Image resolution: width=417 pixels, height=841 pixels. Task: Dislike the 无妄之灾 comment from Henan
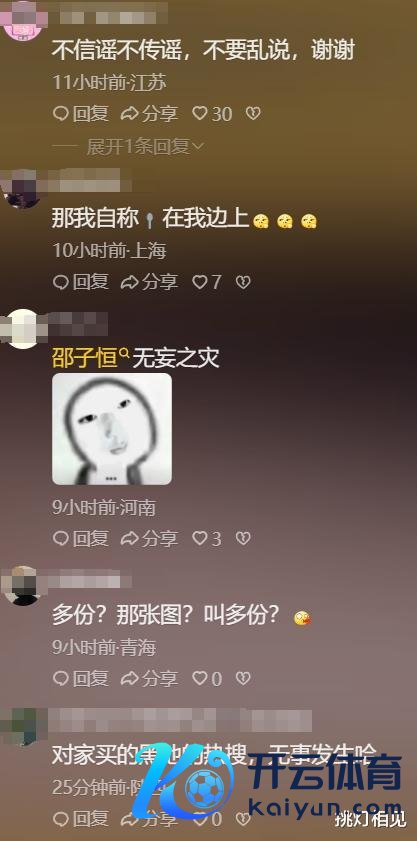coord(243,538)
